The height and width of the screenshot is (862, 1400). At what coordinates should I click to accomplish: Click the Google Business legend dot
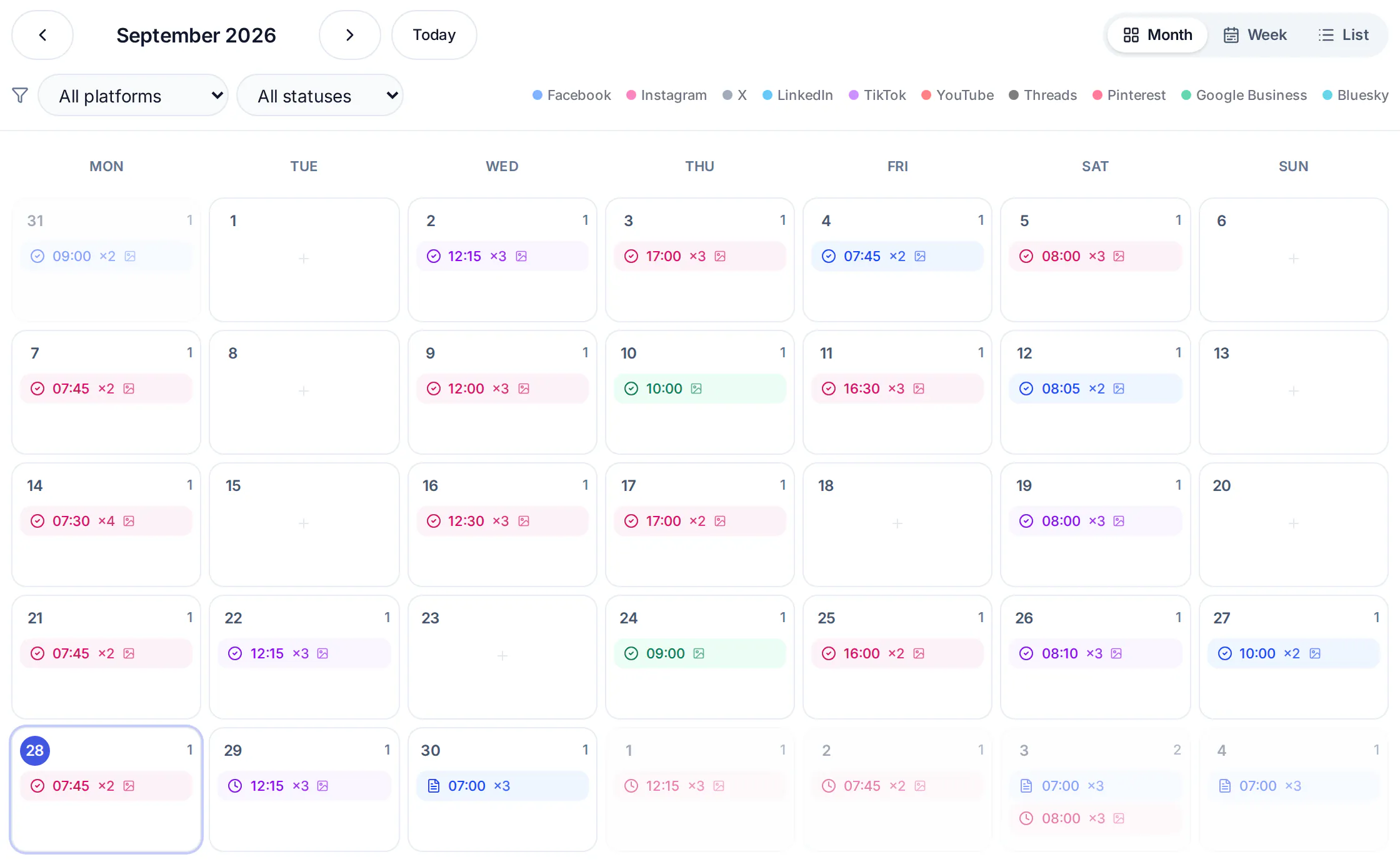[x=1186, y=95]
